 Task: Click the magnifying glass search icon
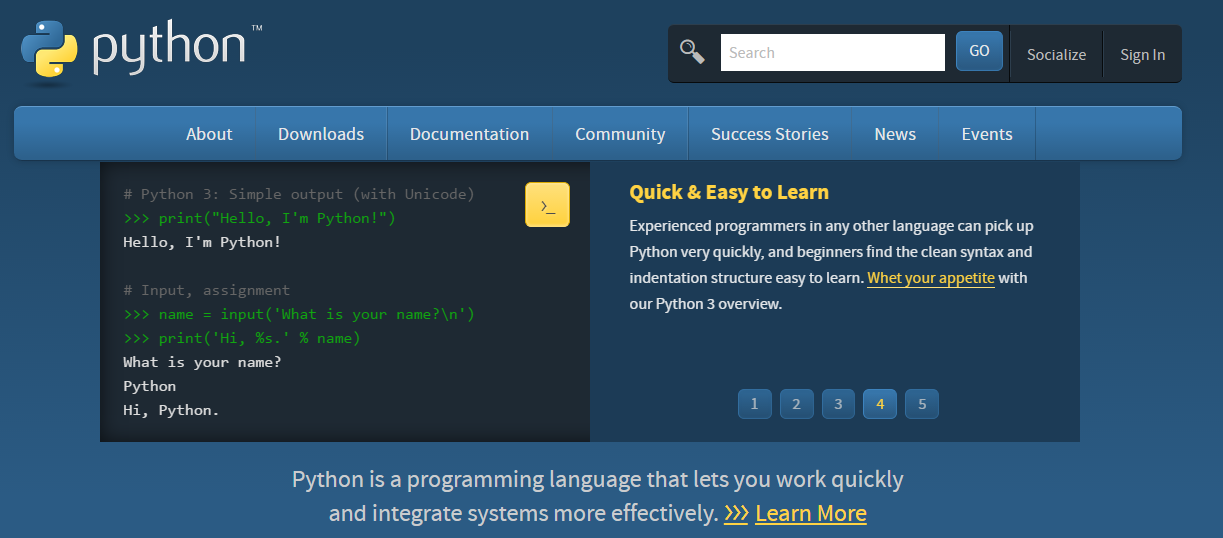692,51
